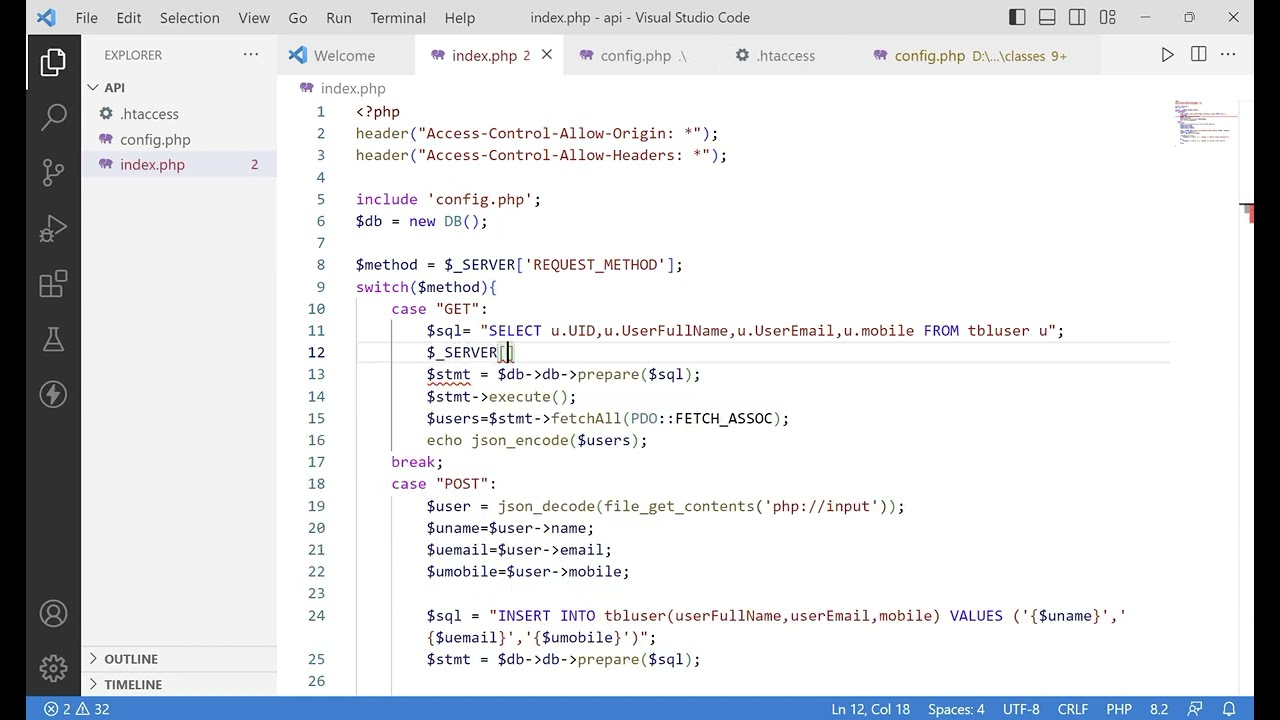Open the File menu
The width and height of the screenshot is (1280, 720).
[86, 17]
